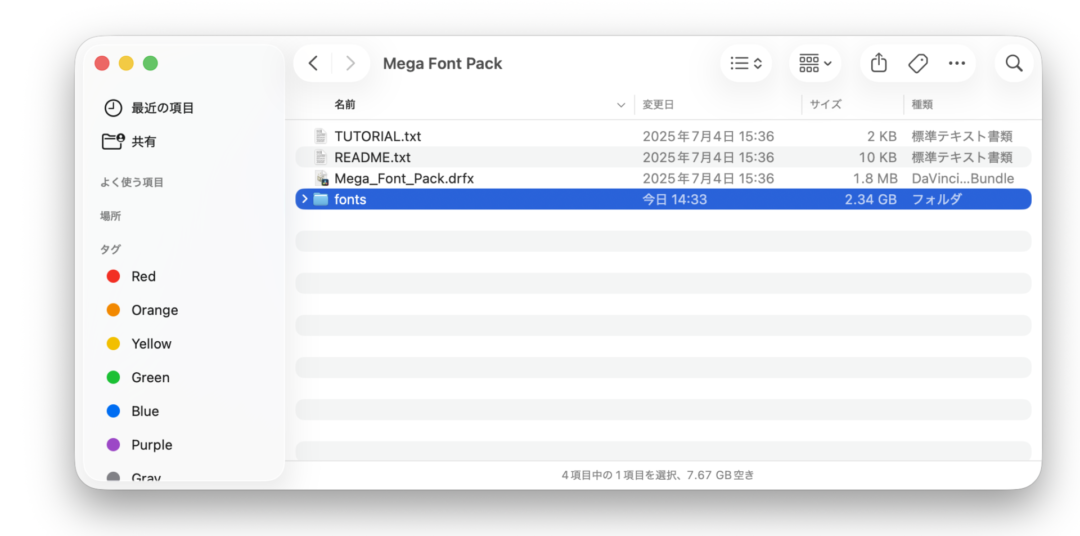The image size is (1080, 536).
Task: Select the Orange tag dot
Action: click(114, 310)
